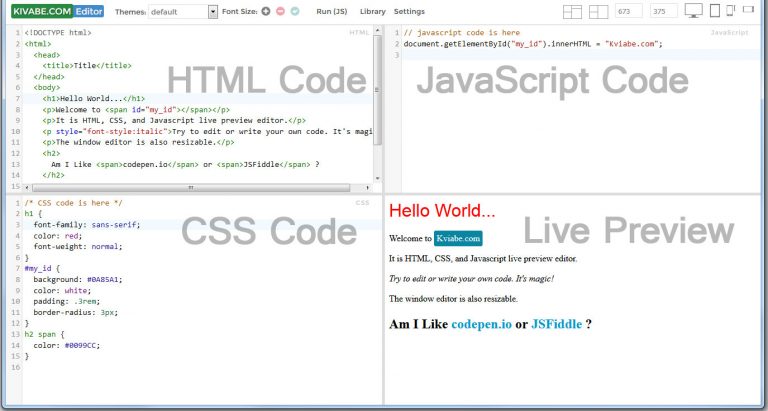Click the HTML editor scroll-right arrow
The height and width of the screenshot is (411, 768).
367,188
